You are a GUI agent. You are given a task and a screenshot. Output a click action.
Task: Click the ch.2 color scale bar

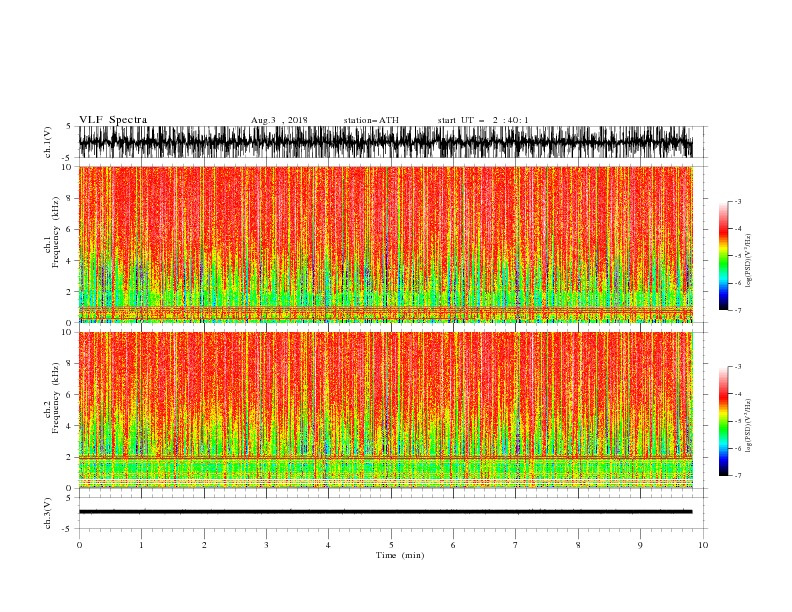point(723,421)
